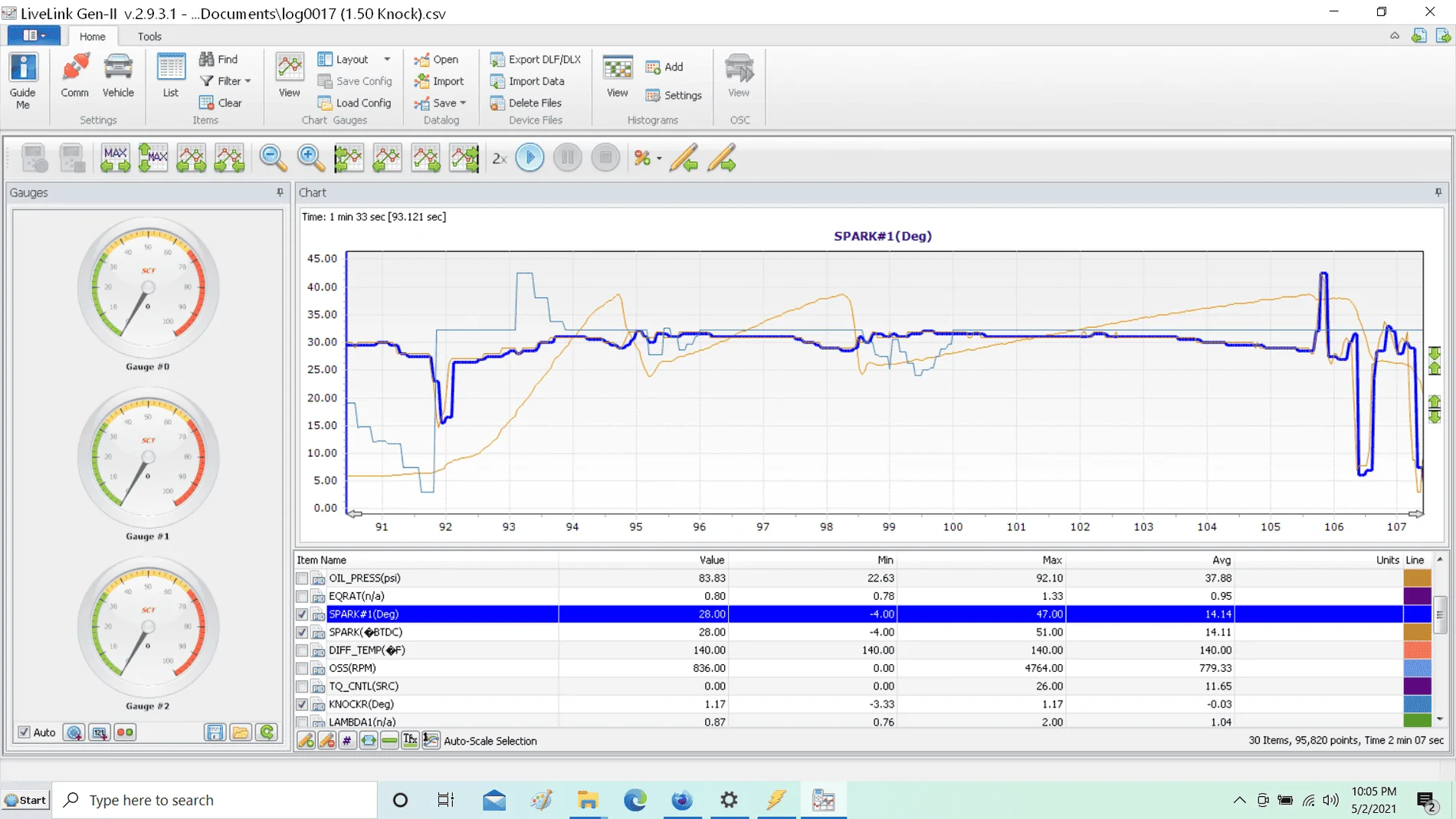This screenshot has width=1456, height=819.
Task: Import a datalog
Action: coord(439,81)
